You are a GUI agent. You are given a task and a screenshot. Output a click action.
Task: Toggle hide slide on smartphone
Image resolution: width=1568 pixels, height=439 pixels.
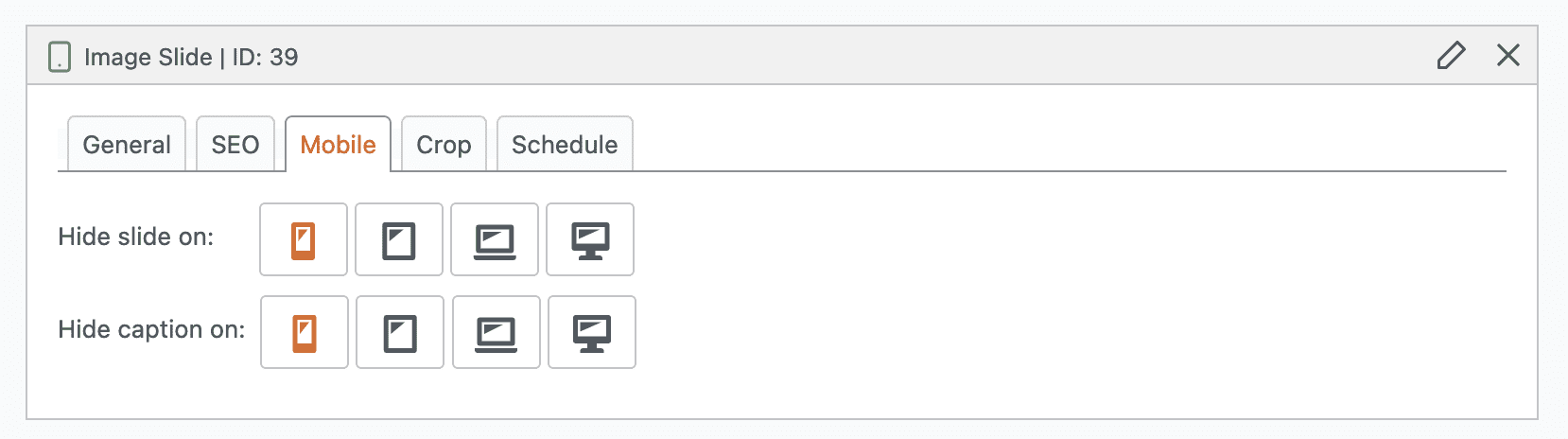tap(304, 240)
